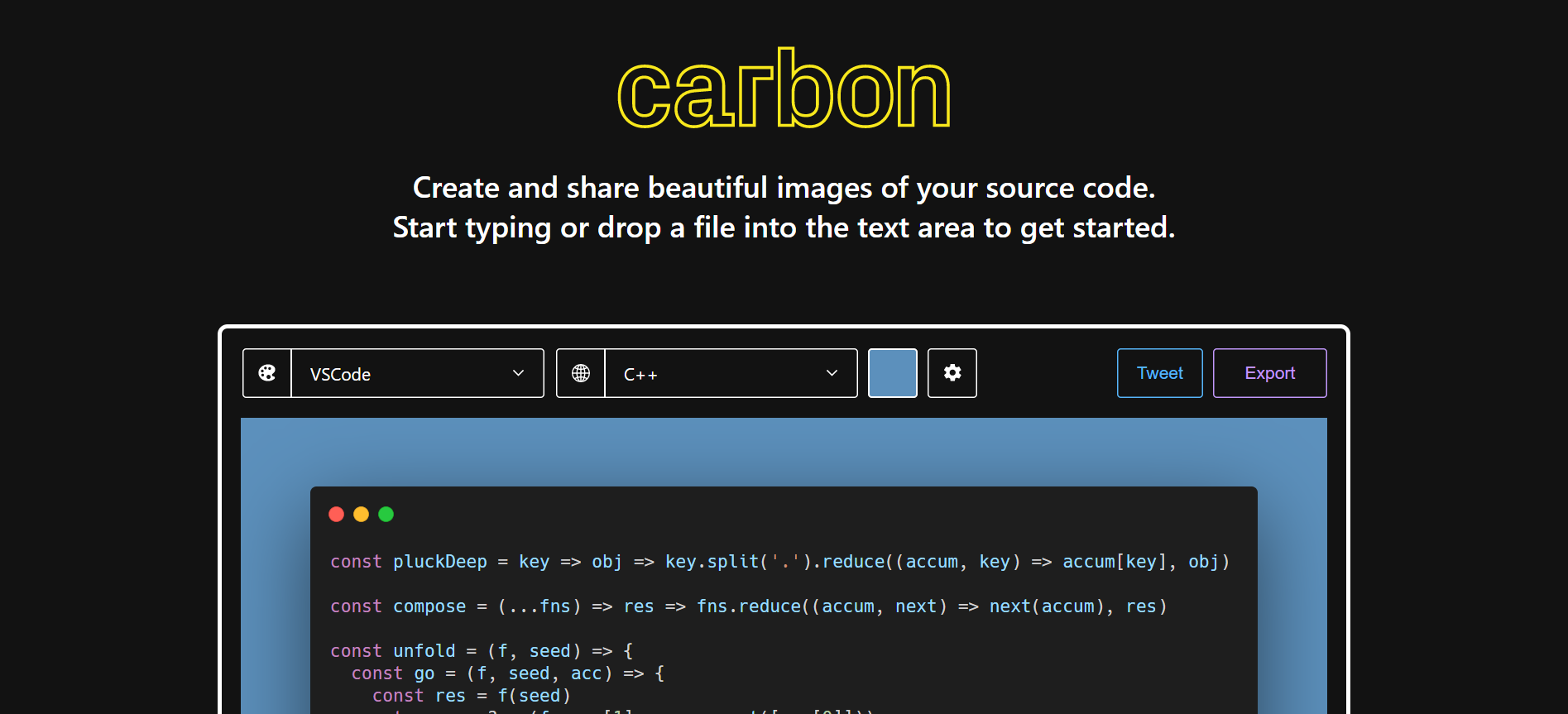Click the Tweet button

(1160, 373)
